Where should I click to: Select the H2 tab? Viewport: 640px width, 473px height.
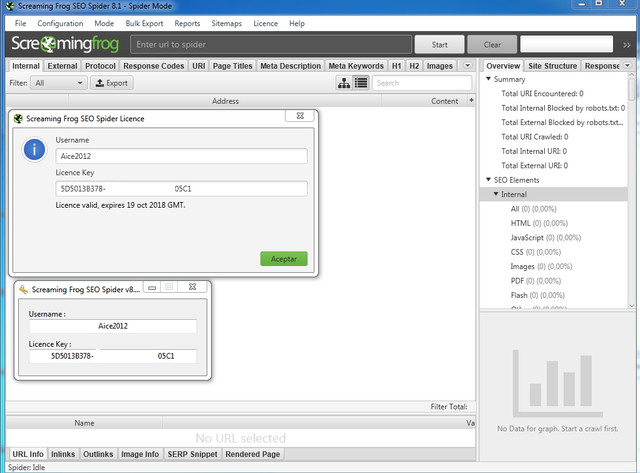point(414,66)
